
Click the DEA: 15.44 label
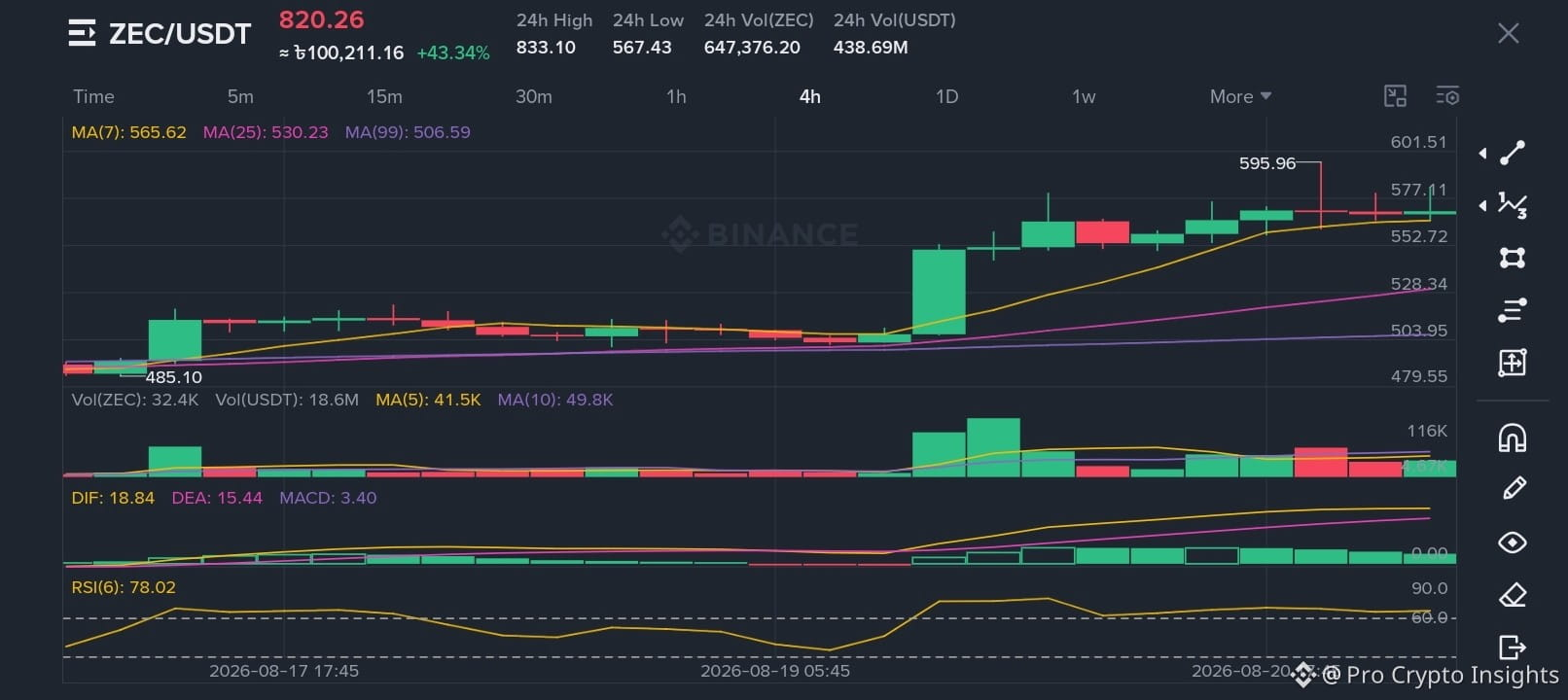click(x=217, y=498)
